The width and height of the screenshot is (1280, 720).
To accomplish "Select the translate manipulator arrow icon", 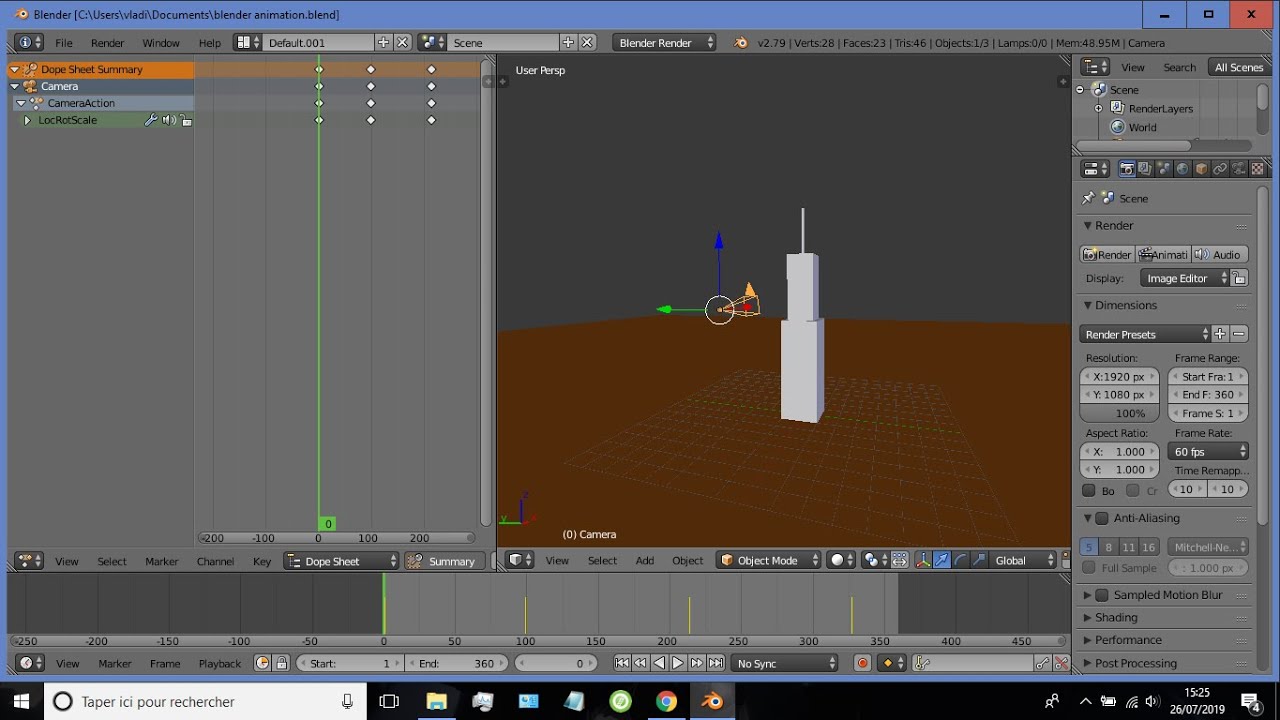I will (942, 560).
